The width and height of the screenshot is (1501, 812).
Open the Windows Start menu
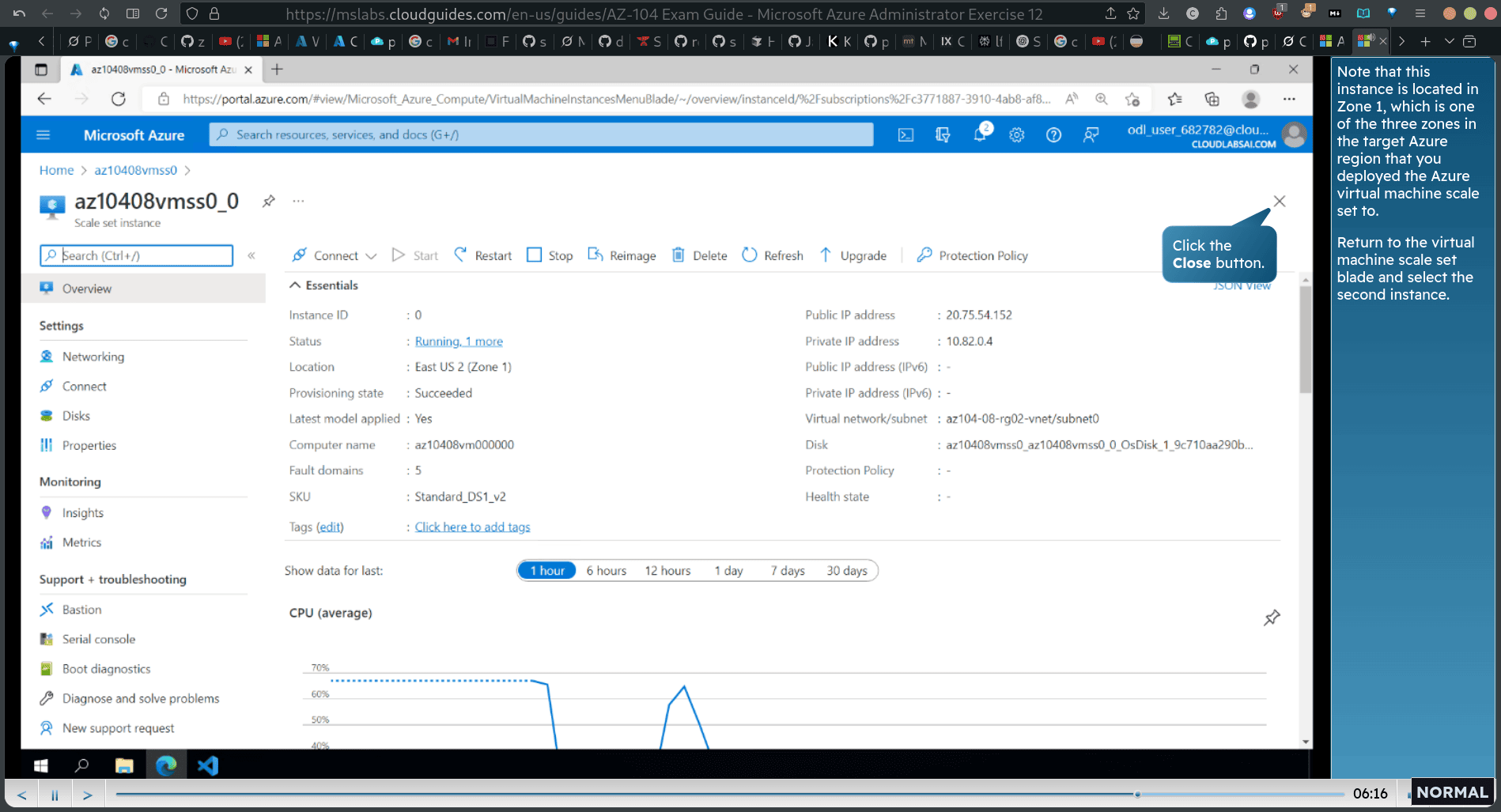pos(41,765)
